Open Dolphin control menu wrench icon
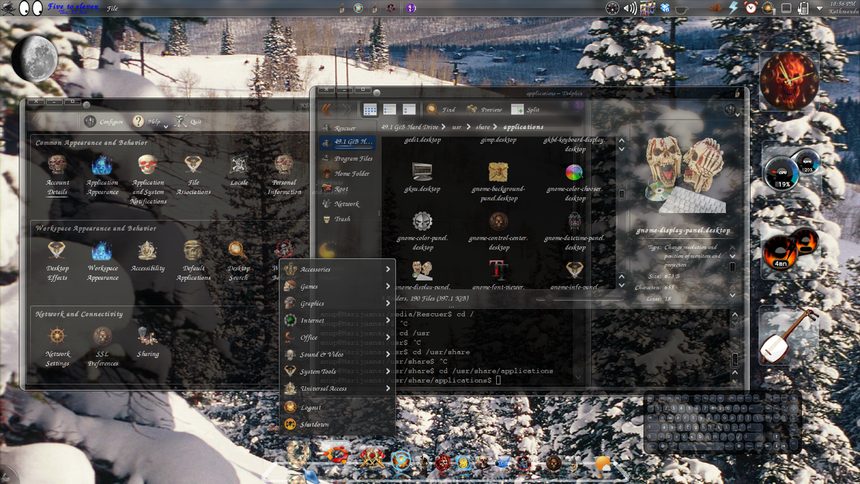The image size is (860, 484). 732,110
